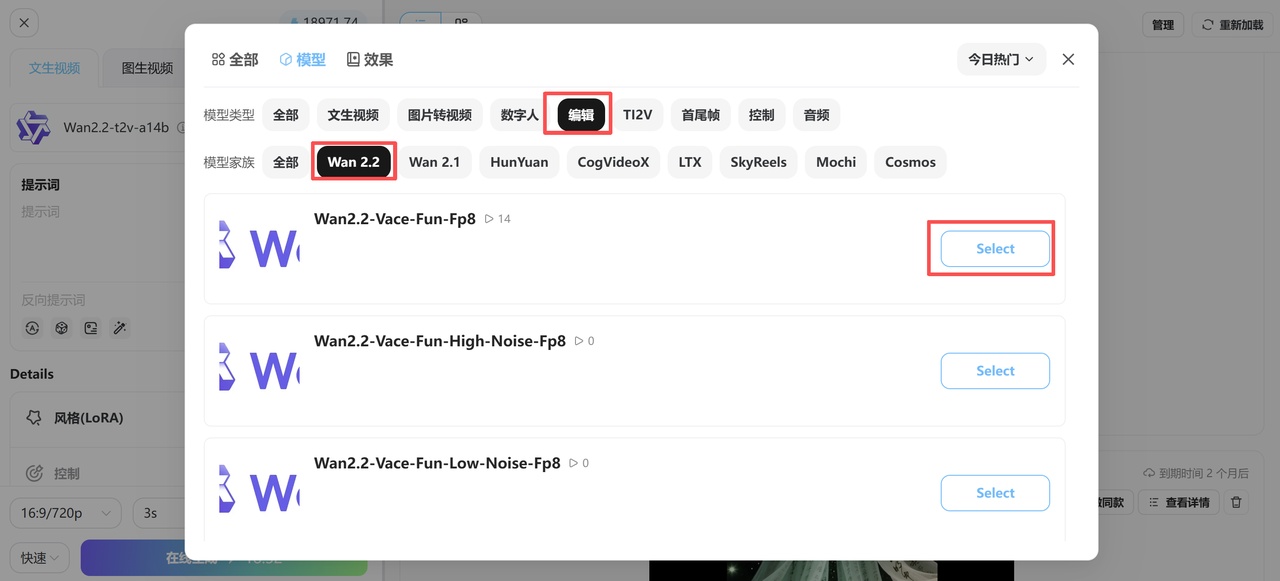Switch to the 全部 tab in dialog header
This screenshot has width=1280, height=581.
coord(234,60)
